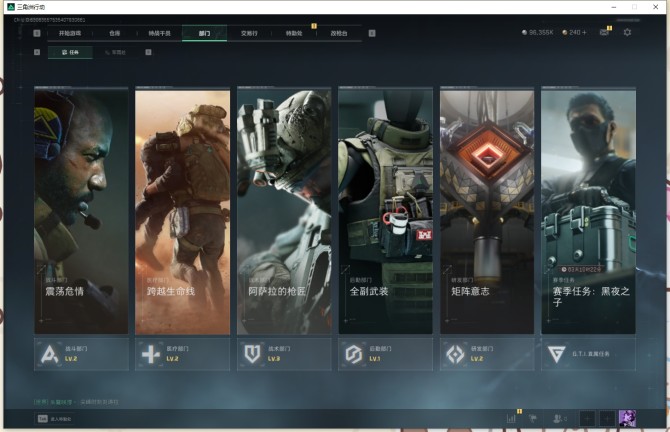
Task: Click the first empty teammate plus slot
Action: click(x=587, y=419)
